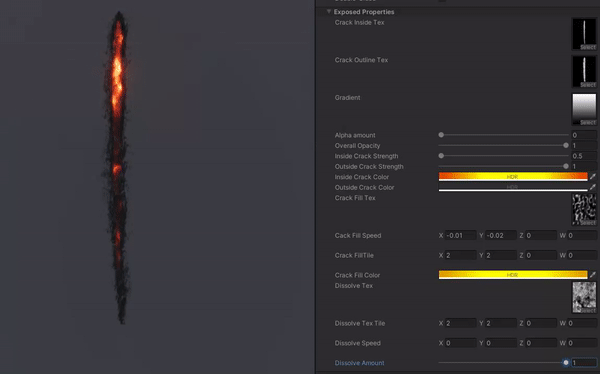Click the Dissolve Tex Tile X field
600x374 pixels.
click(461, 323)
